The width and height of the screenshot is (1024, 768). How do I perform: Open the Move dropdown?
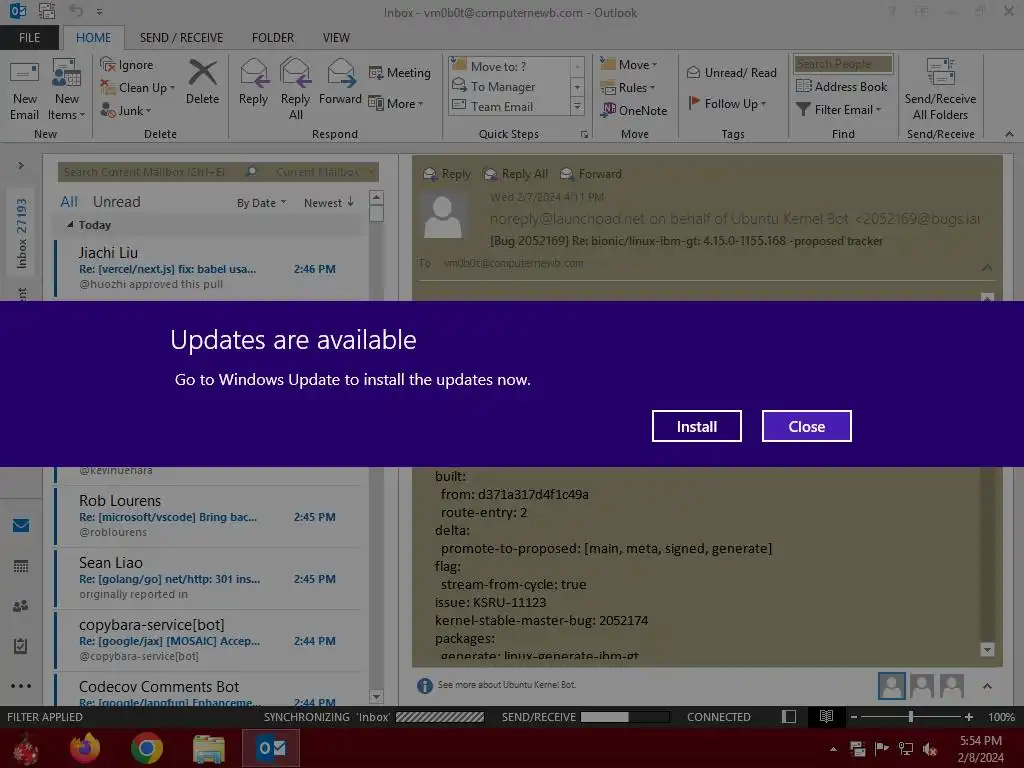[x=628, y=65]
